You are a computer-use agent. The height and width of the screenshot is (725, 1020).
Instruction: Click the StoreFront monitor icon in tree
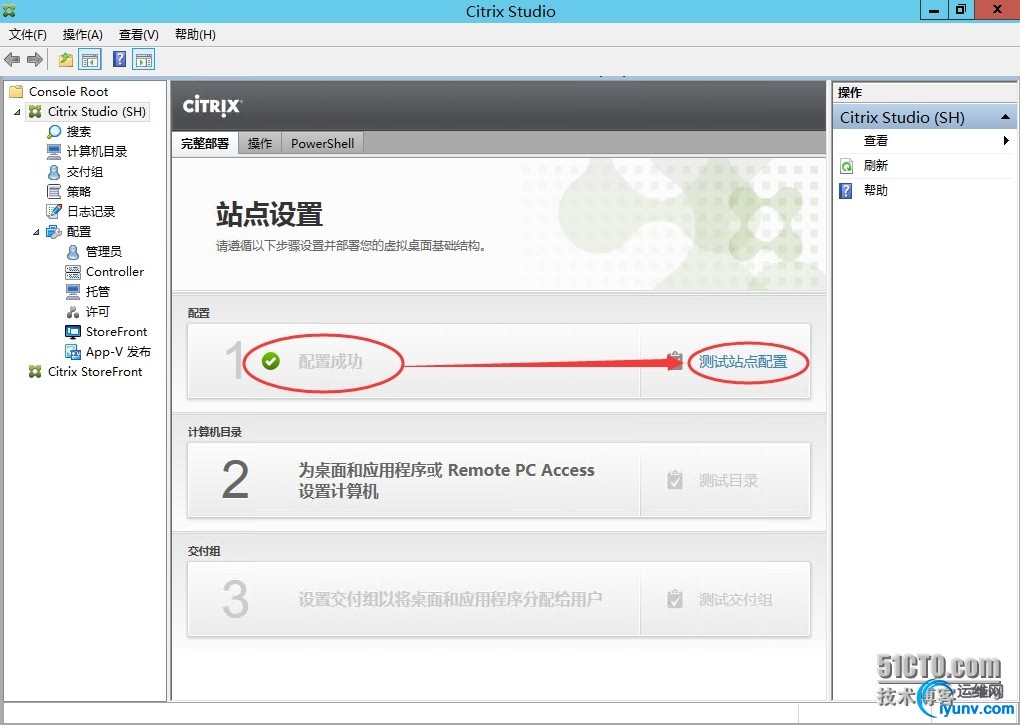click(73, 332)
